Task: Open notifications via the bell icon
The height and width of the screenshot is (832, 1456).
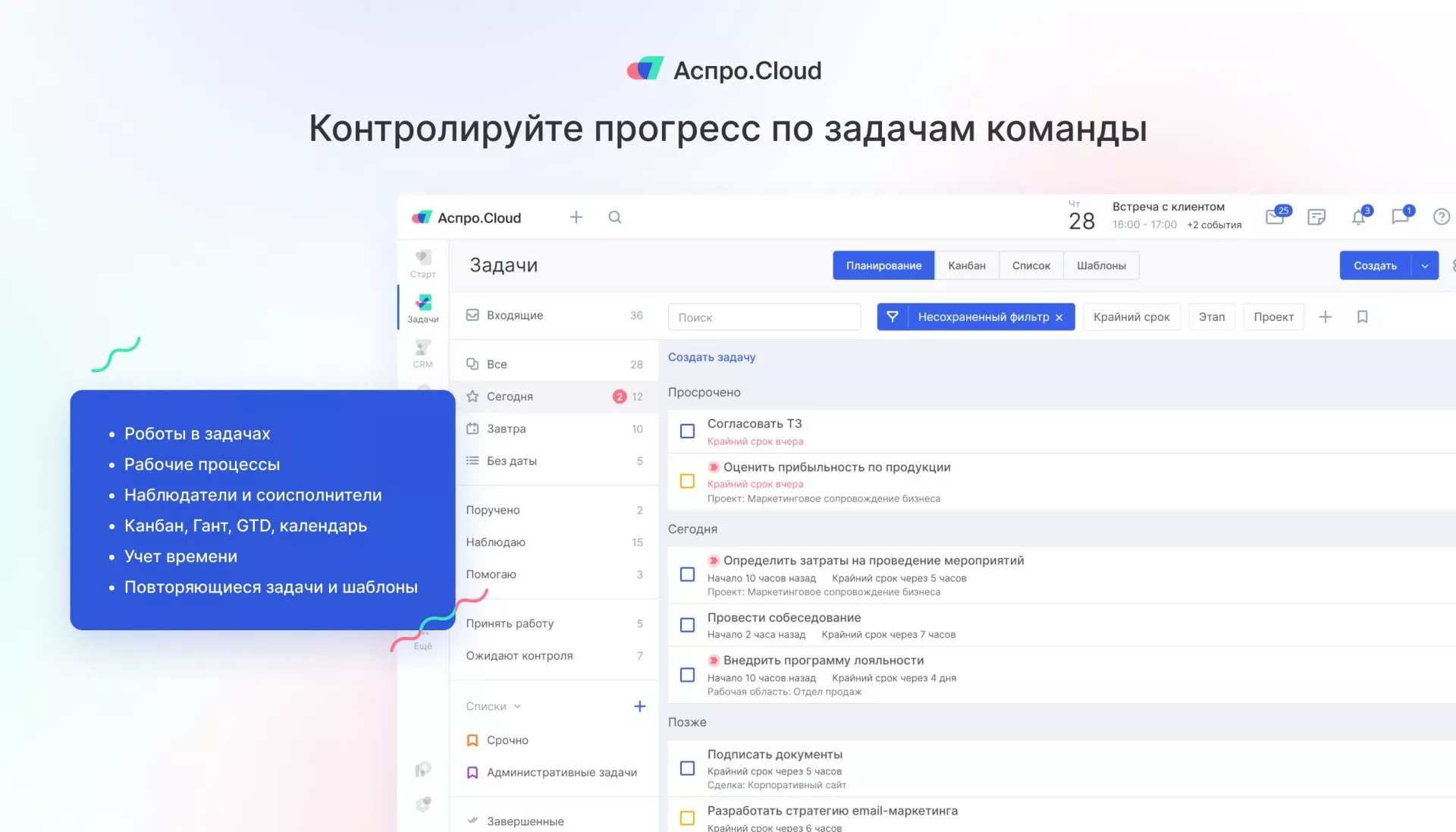Action: pos(1359,217)
